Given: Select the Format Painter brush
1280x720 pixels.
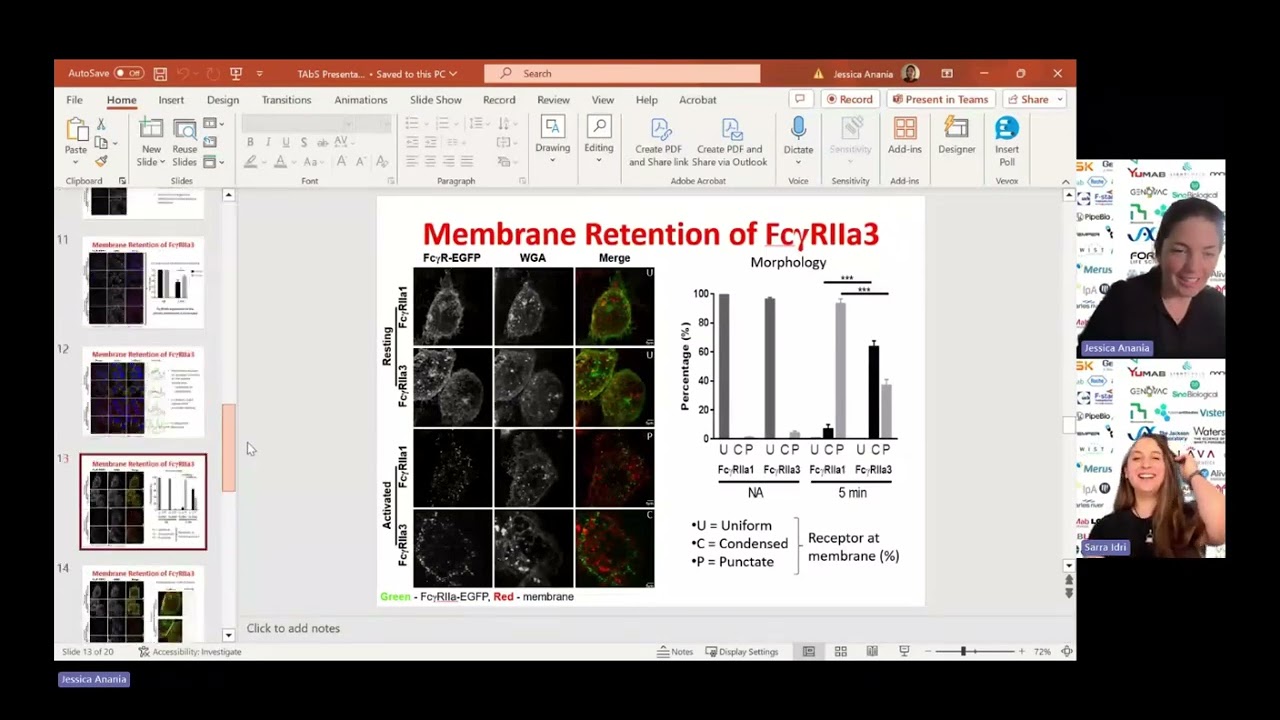Looking at the screenshot, I should pos(101,161).
